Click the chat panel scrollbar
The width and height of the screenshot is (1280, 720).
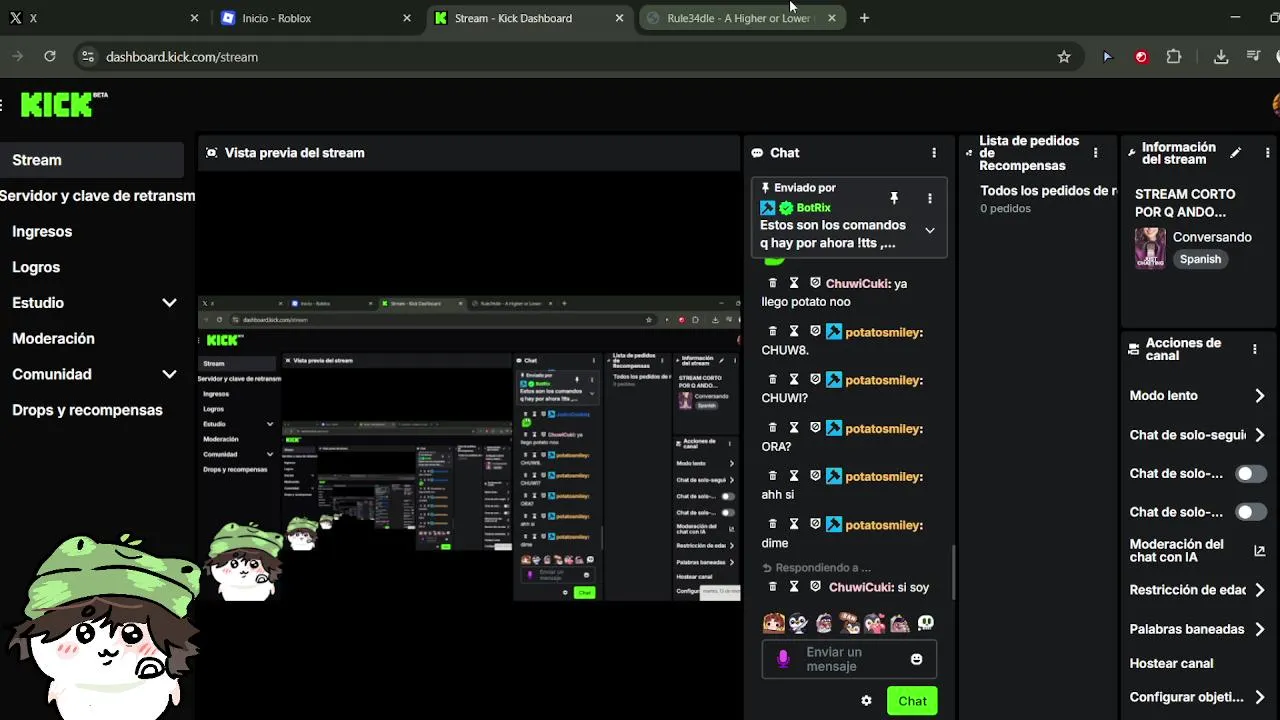tap(953, 571)
